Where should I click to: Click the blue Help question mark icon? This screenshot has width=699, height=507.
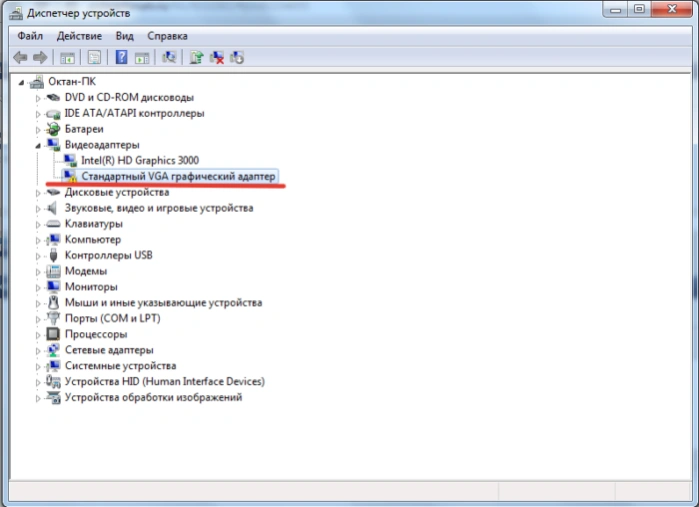(121, 57)
